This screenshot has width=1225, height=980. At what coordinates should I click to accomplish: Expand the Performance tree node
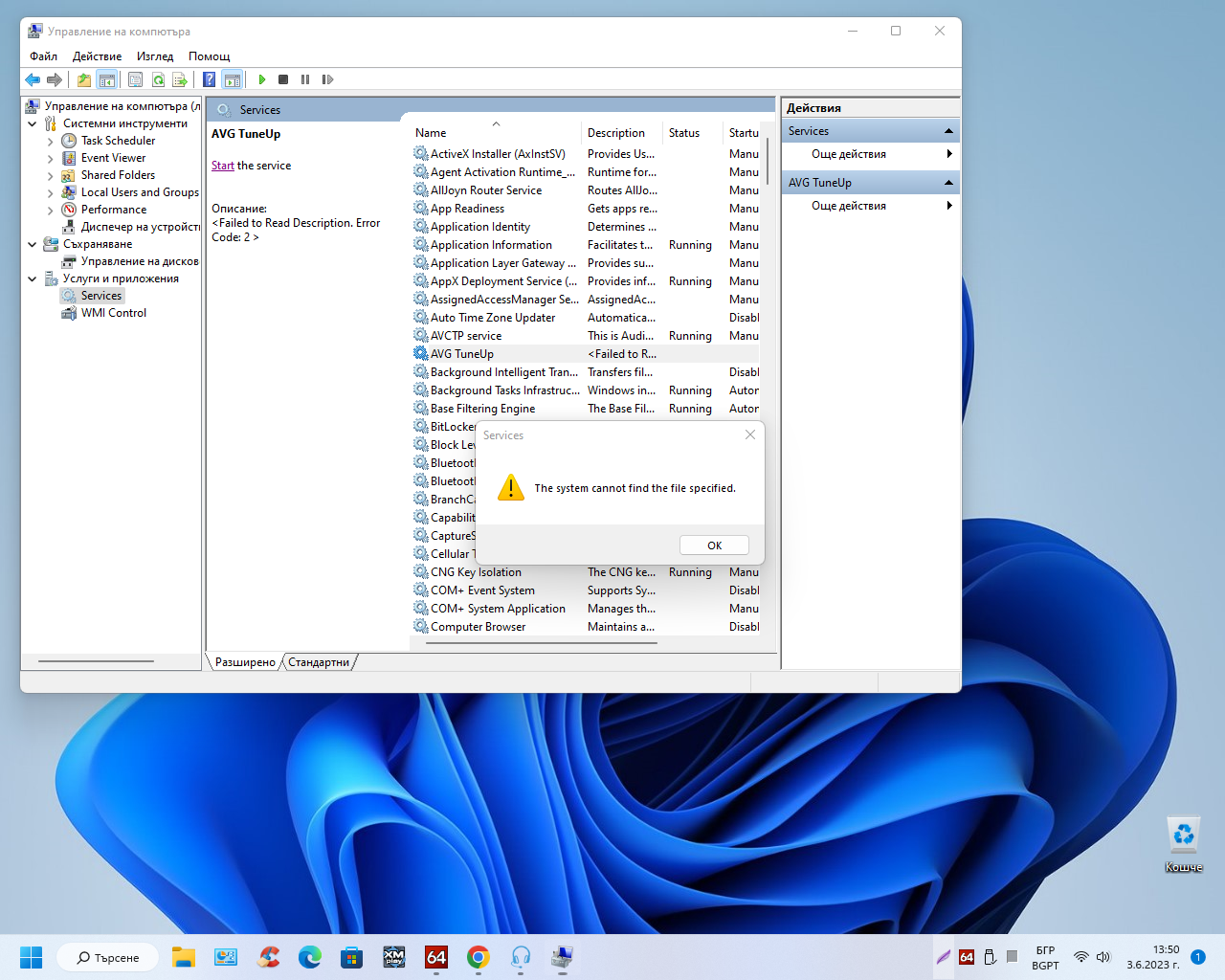[x=51, y=210]
